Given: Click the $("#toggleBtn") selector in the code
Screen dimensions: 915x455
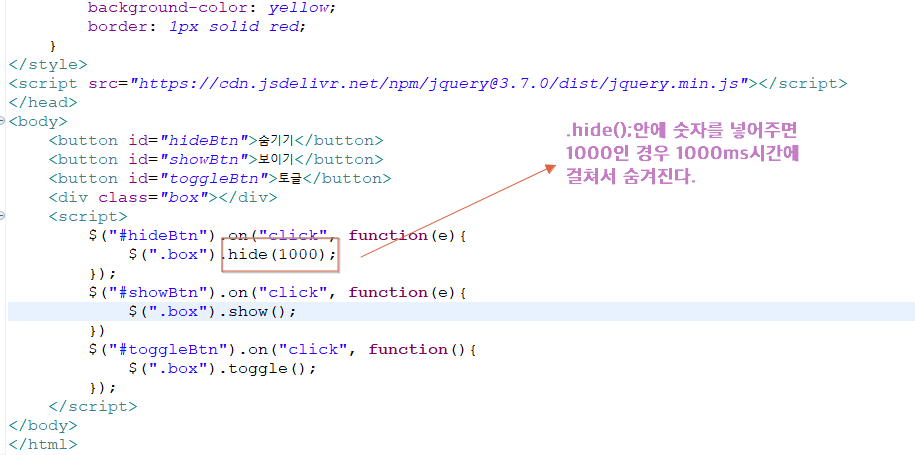Looking at the screenshot, I should pyautogui.click(x=162, y=349).
